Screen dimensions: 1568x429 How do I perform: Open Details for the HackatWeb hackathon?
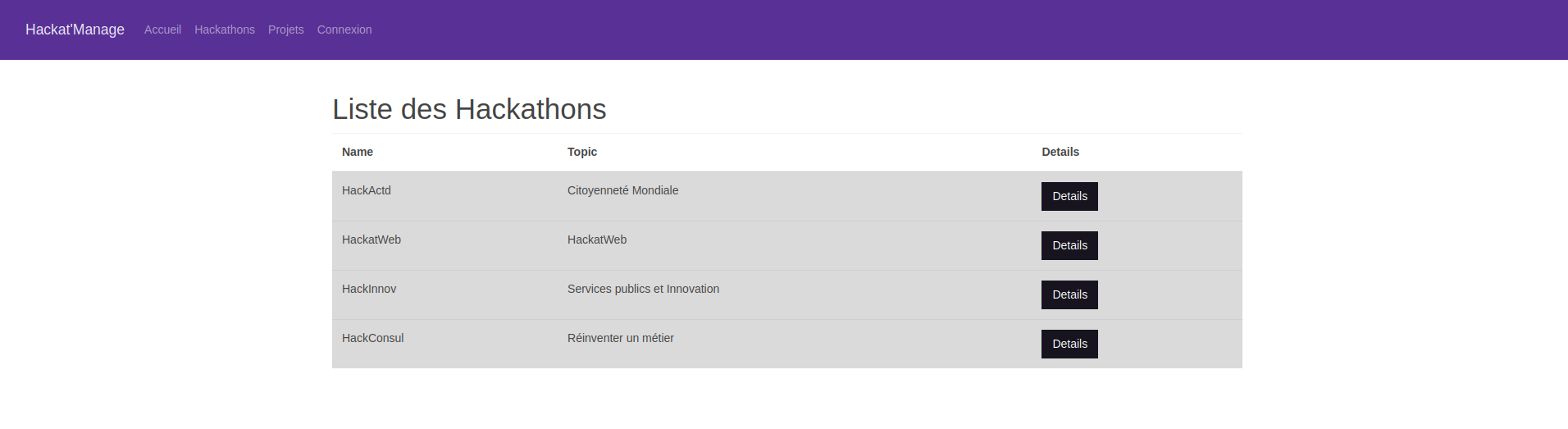1069,245
